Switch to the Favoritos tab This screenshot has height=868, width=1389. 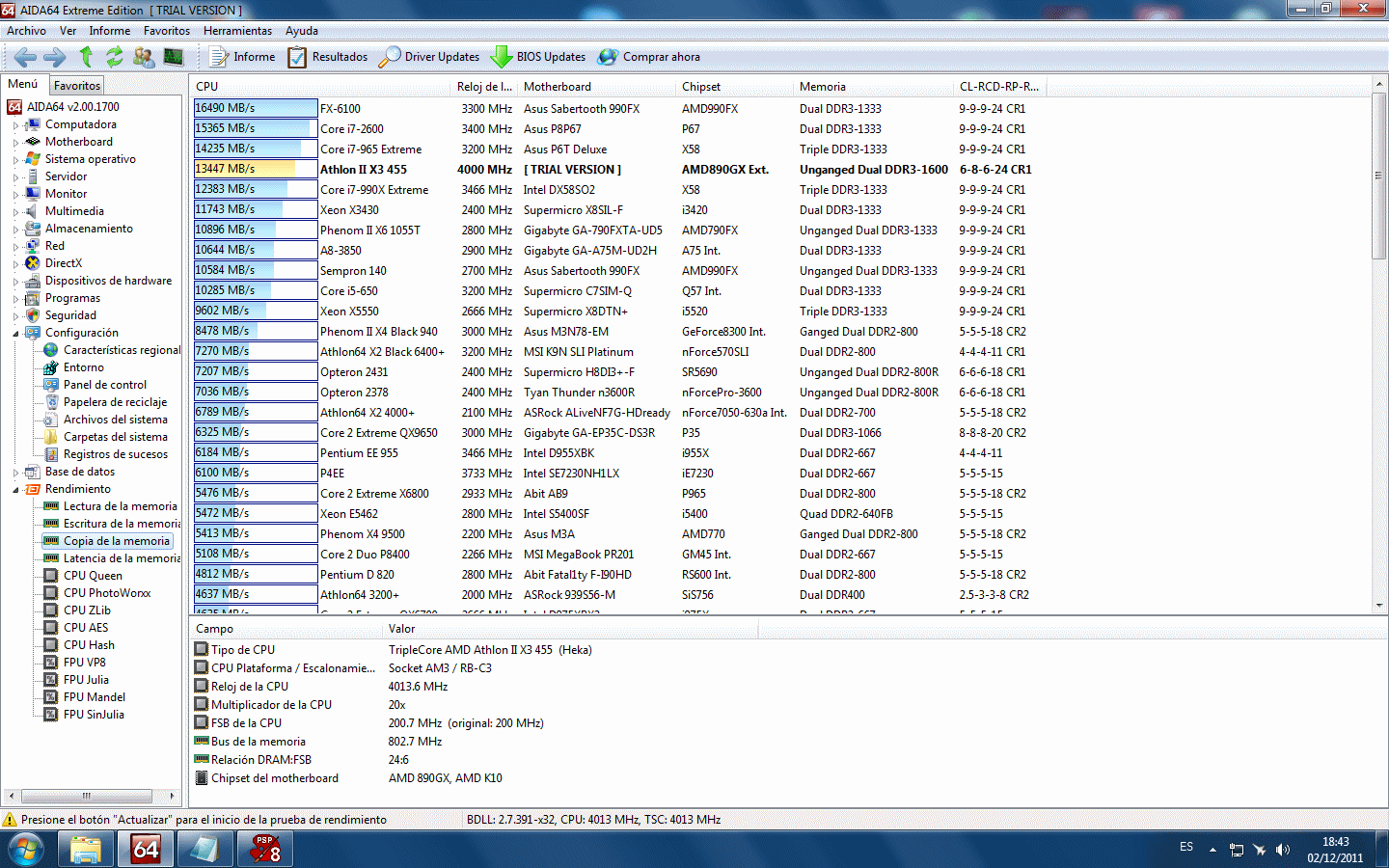tap(76, 86)
